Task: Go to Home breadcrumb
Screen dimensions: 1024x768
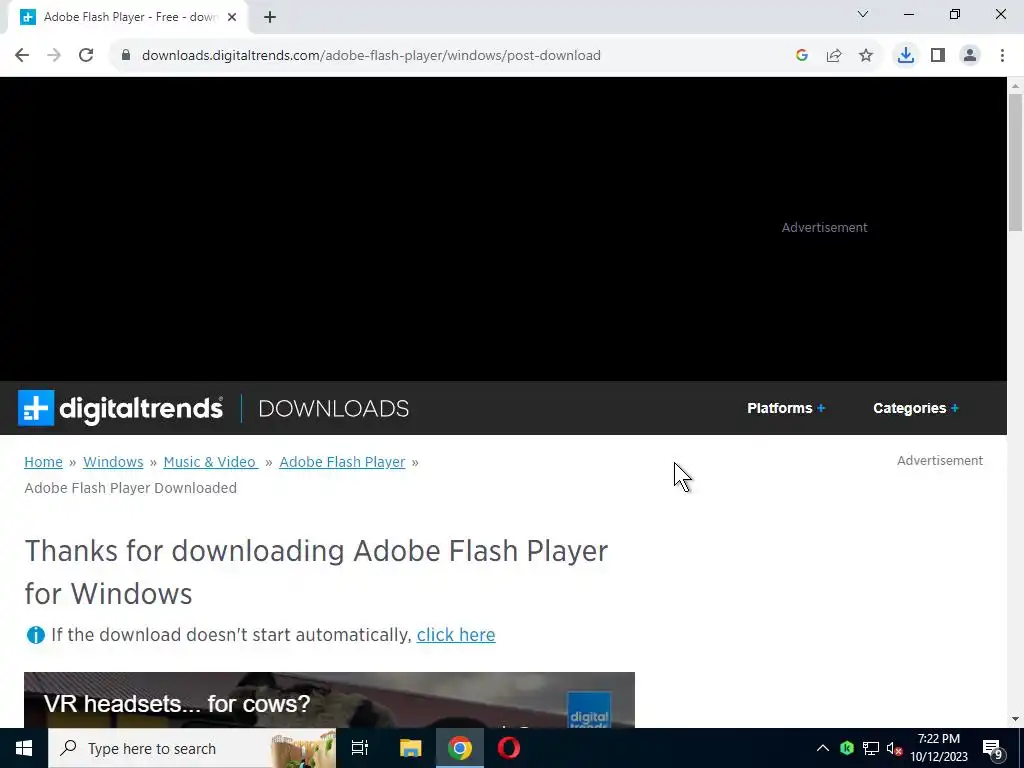Action: (43, 462)
